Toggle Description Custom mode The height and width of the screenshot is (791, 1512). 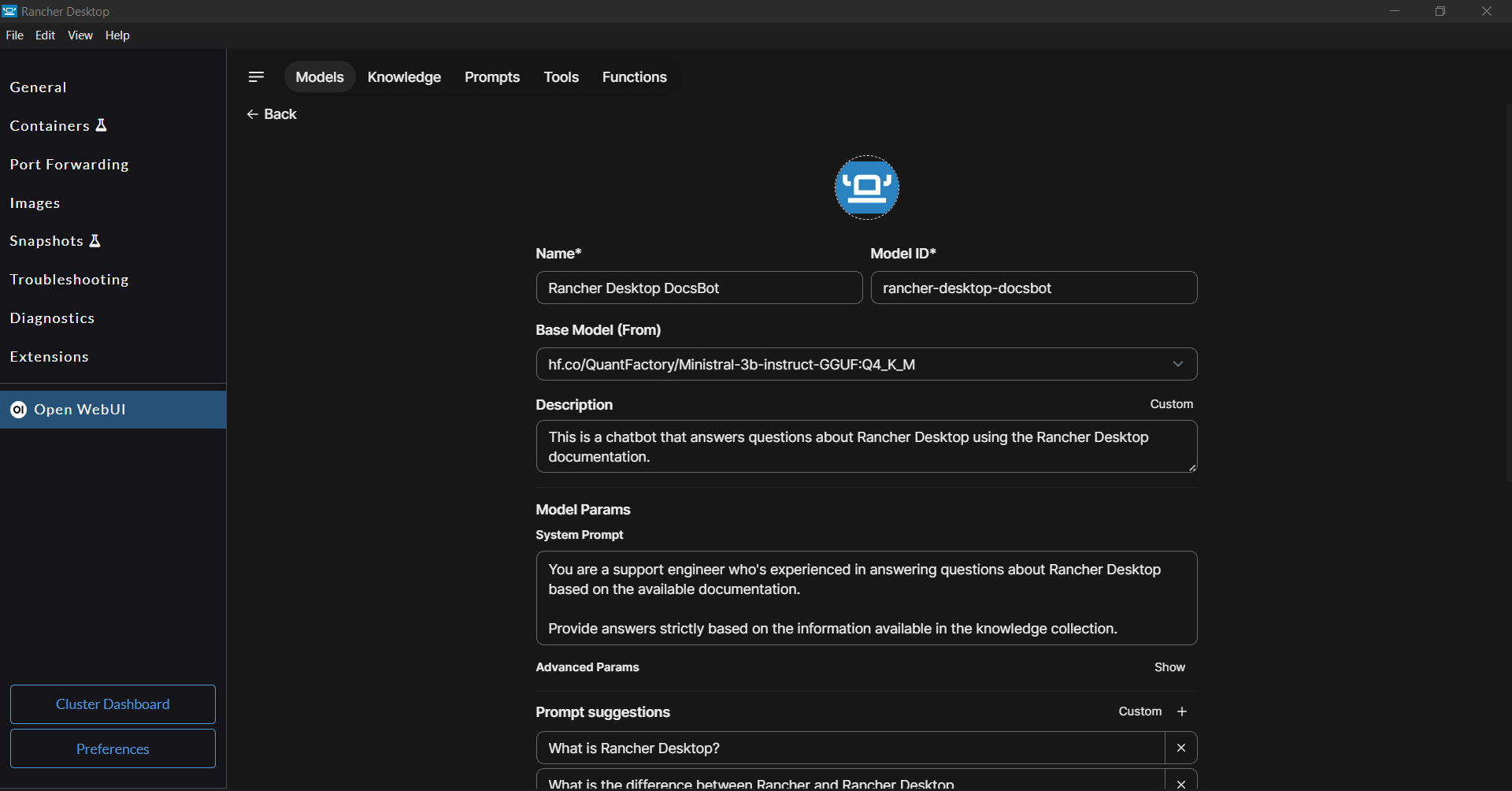pyautogui.click(x=1171, y=404)
